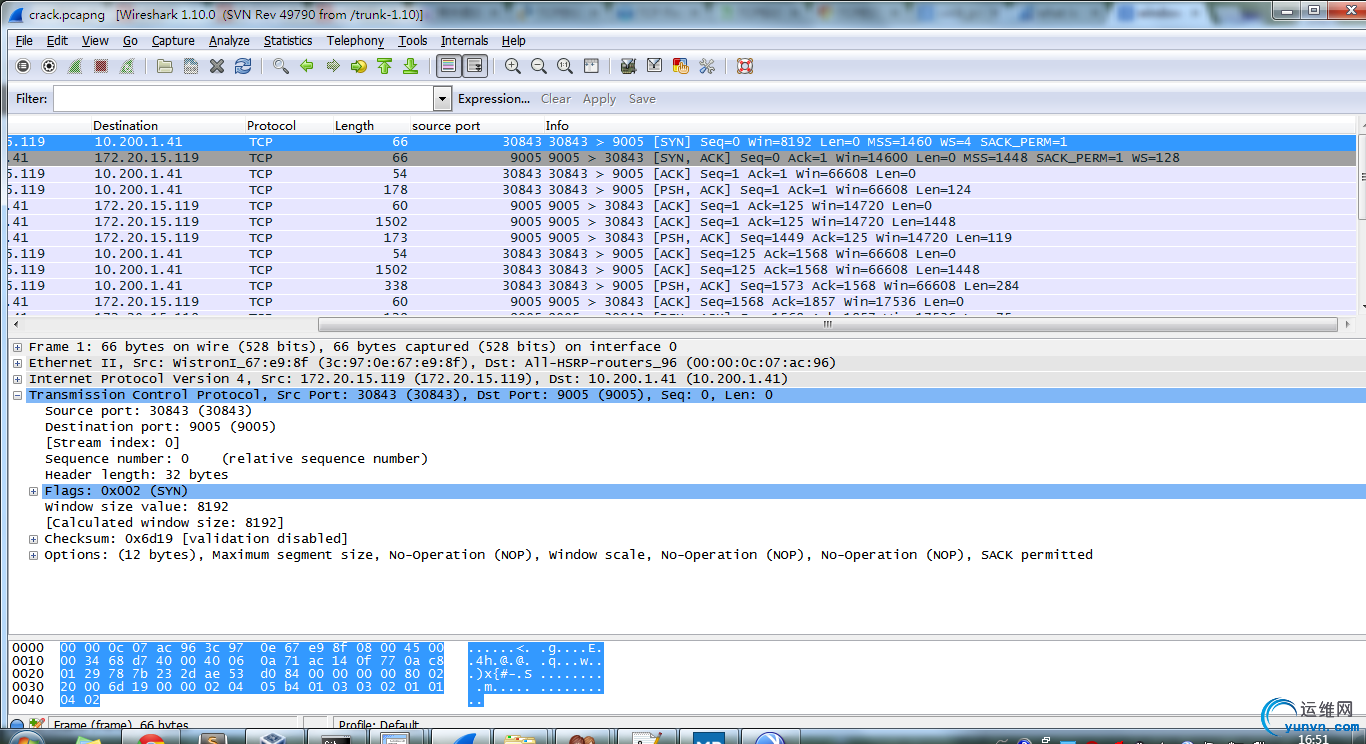1366x744 pixels.
Task: Sort by the Protocol column header
Action: 272,126
